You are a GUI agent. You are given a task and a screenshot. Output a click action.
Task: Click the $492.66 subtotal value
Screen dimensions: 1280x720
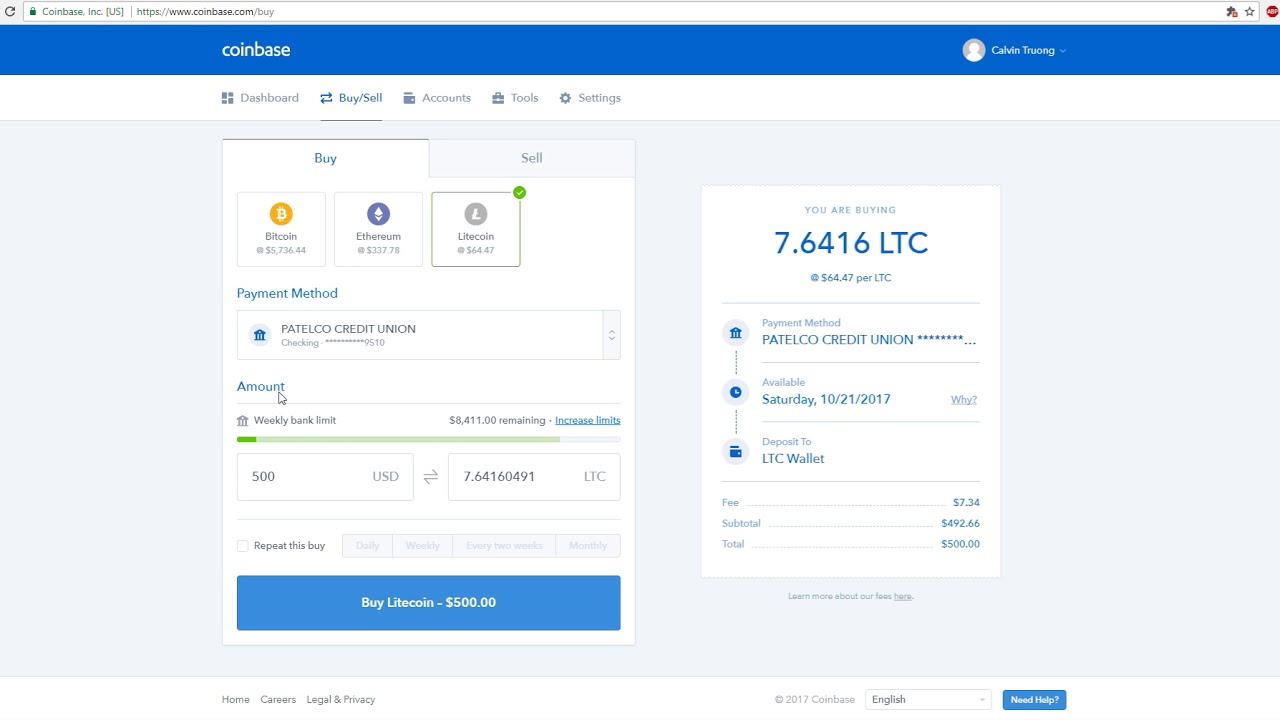[960, 524]
